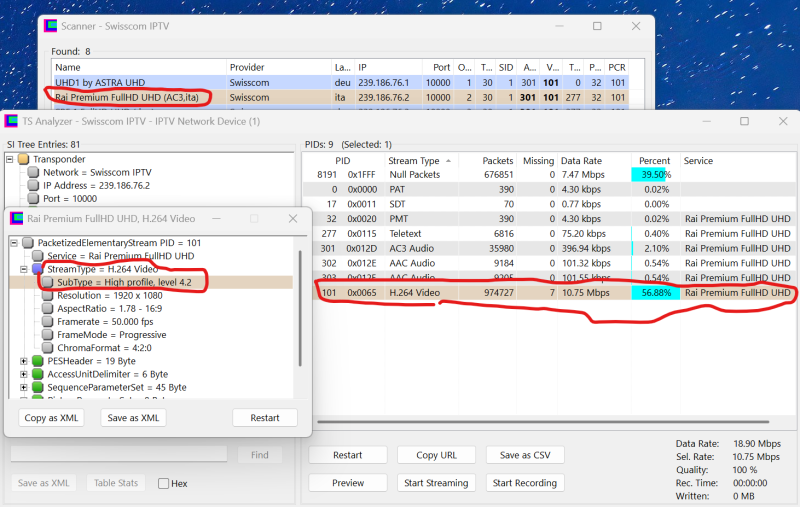Click the blue StreamType H.264 Video node icon
This screenshot has height=507, width=800.
pos(38,269)
